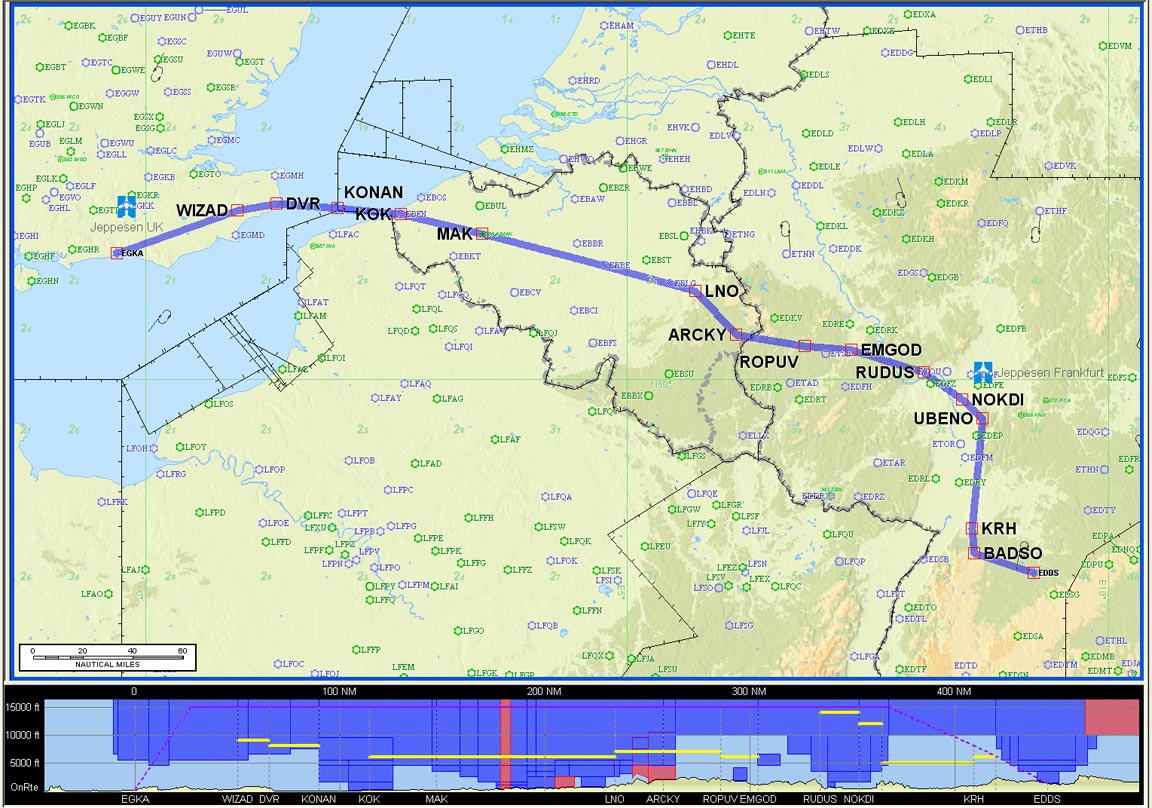Select the DVR waypoint marker on route
Screen dimensions: 1152x808
pyautogui.click(x=277, y=203)
